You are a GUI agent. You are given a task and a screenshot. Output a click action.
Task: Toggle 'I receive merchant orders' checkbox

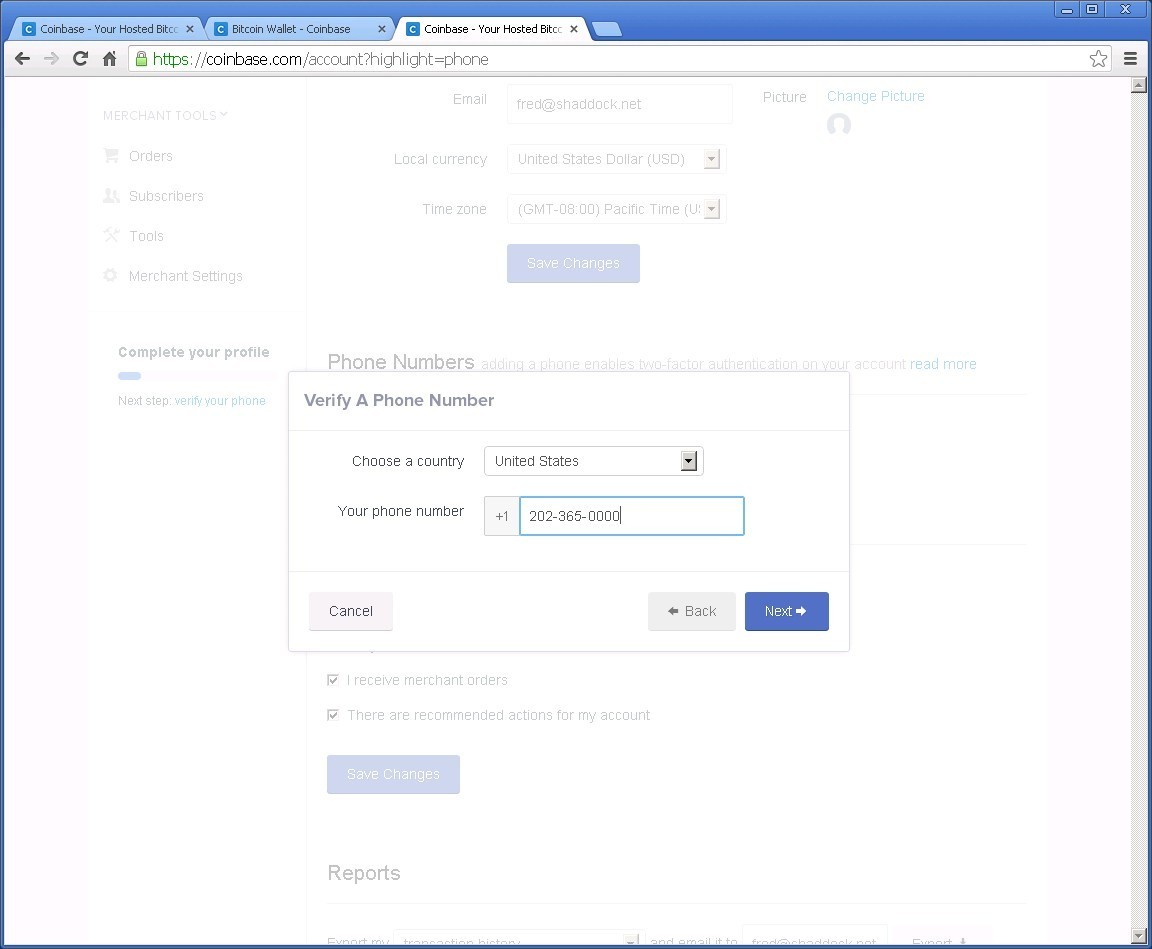pos(333,680)
